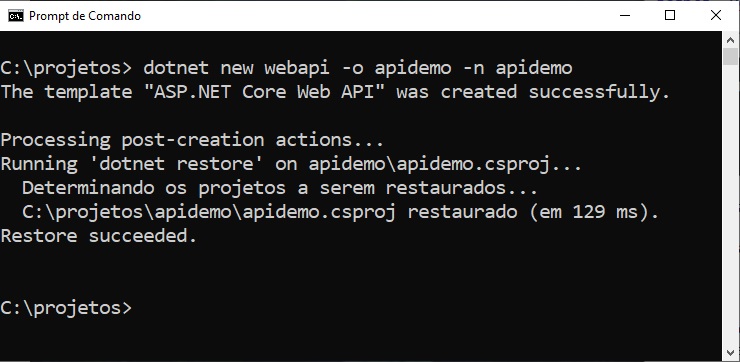Viewport: 740px width, 362px height.
Task: Open the Command Prompt system menu icon
Action: pos(16,16)
